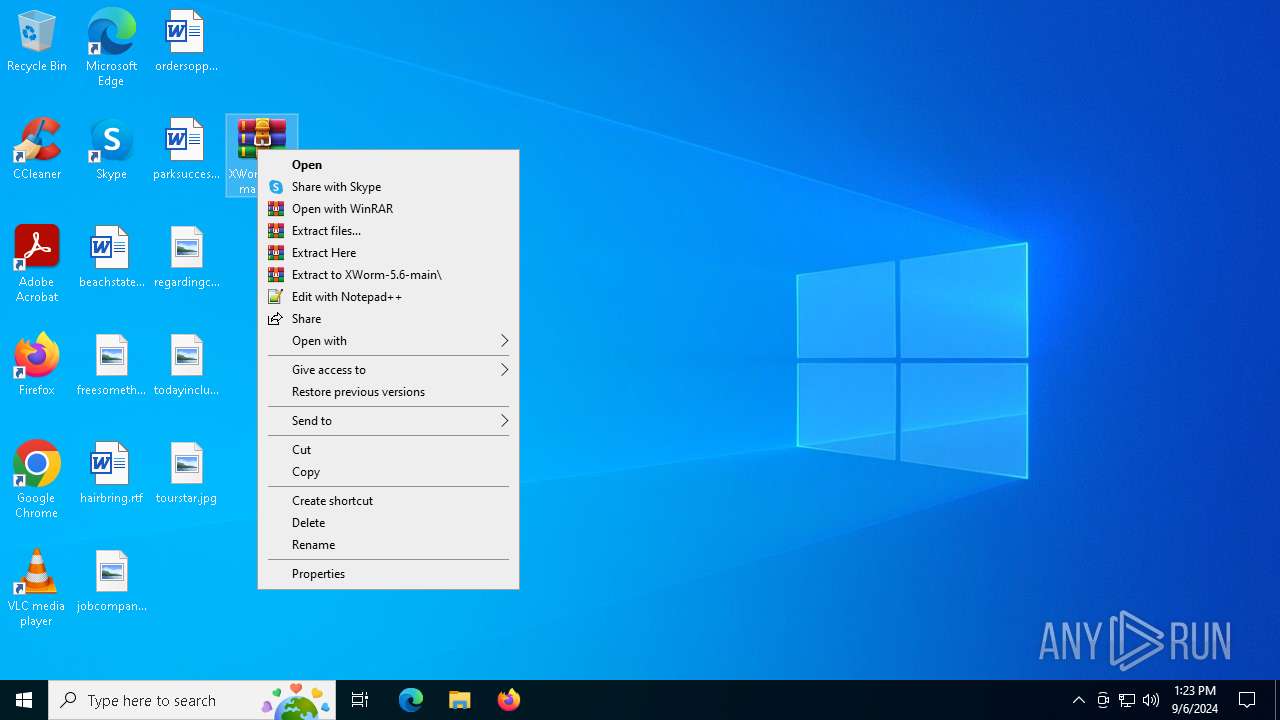1280x720 pixels.
Task: Select the todayinclu... image file icon
Action: (186, 365)
